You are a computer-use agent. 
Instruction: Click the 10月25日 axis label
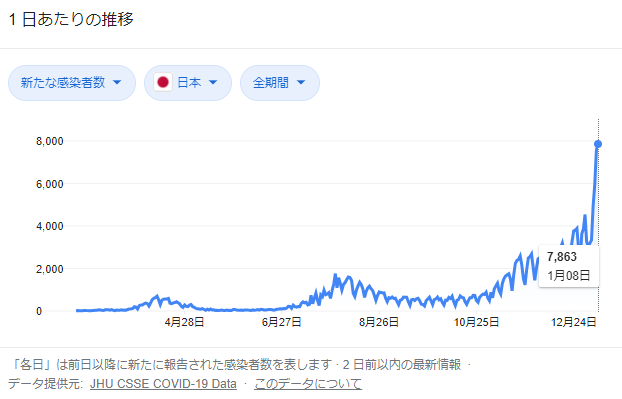pos(476,322)
